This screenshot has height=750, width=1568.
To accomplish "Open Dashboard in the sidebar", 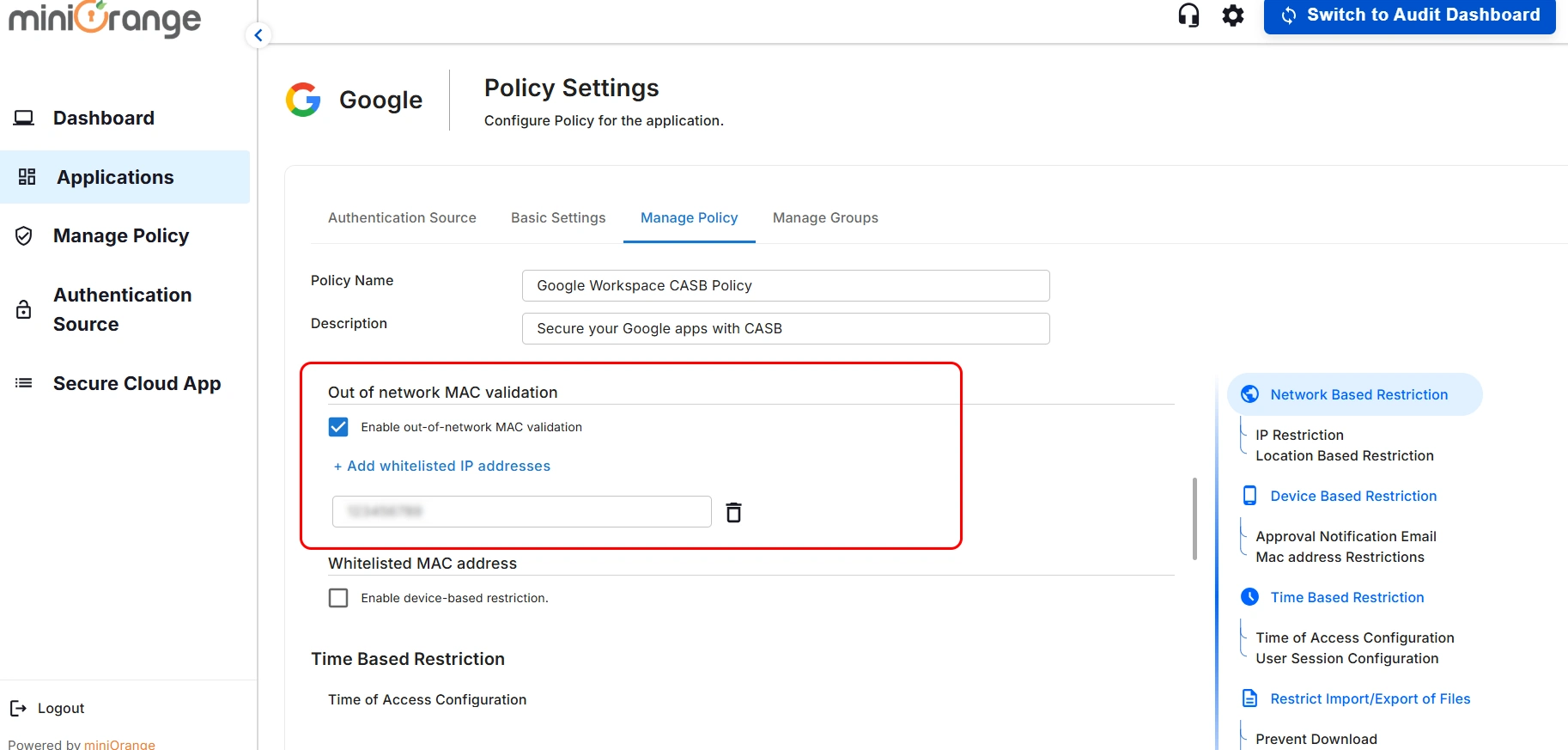I will tap(104, 118).
